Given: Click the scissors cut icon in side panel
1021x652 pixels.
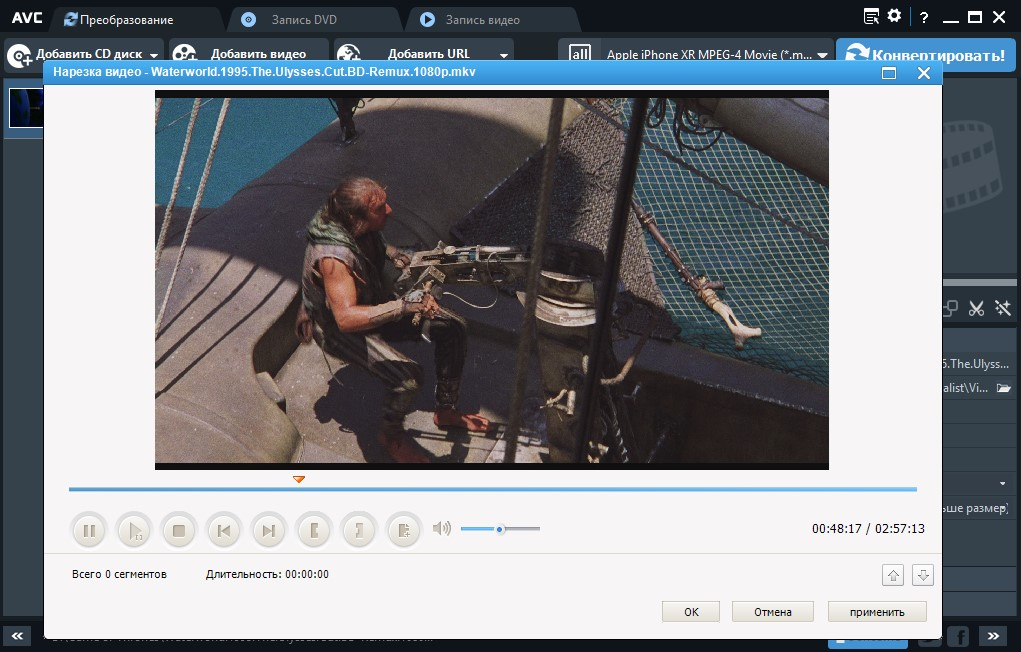Looking at the screenshot, I should (976, 308).
